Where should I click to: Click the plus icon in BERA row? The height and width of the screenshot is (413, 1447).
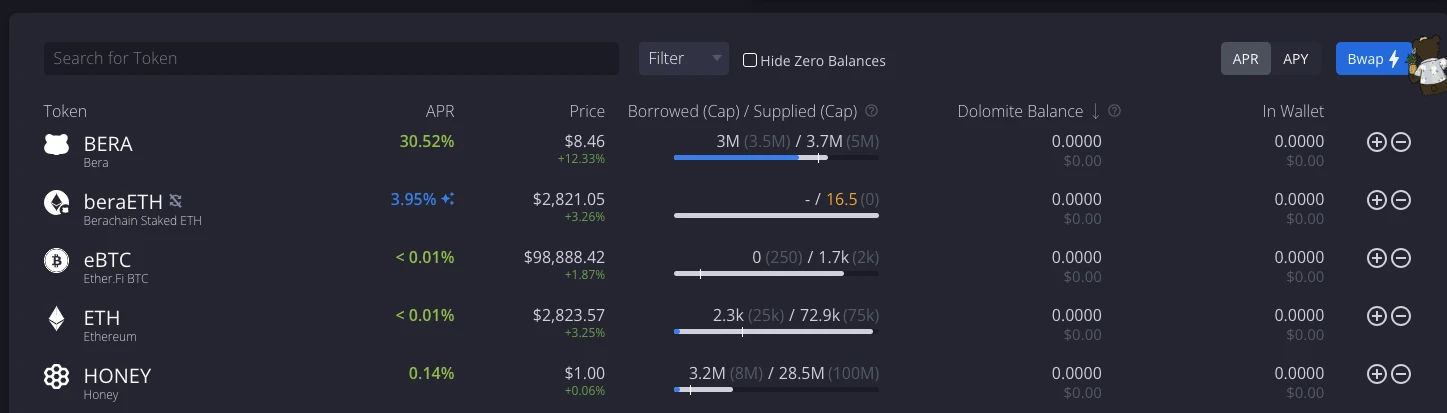(x=1376, y=143)
